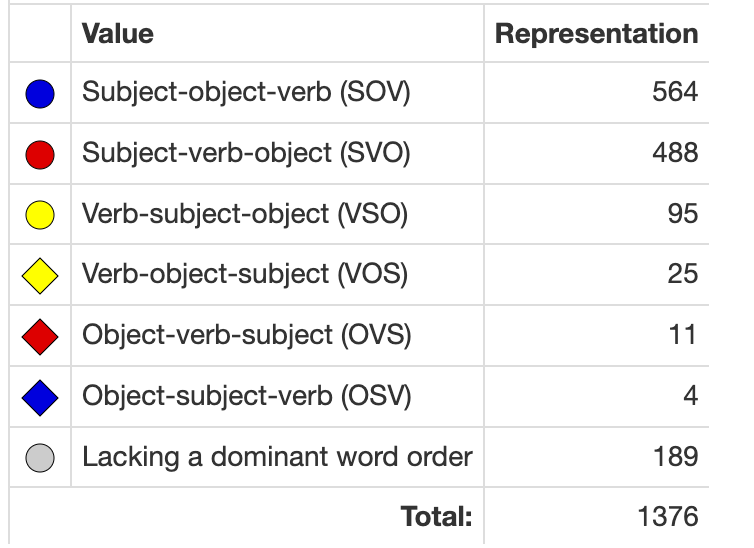
Task: Click the blue circle SOV icon
Action: click(x=40, y=94)
